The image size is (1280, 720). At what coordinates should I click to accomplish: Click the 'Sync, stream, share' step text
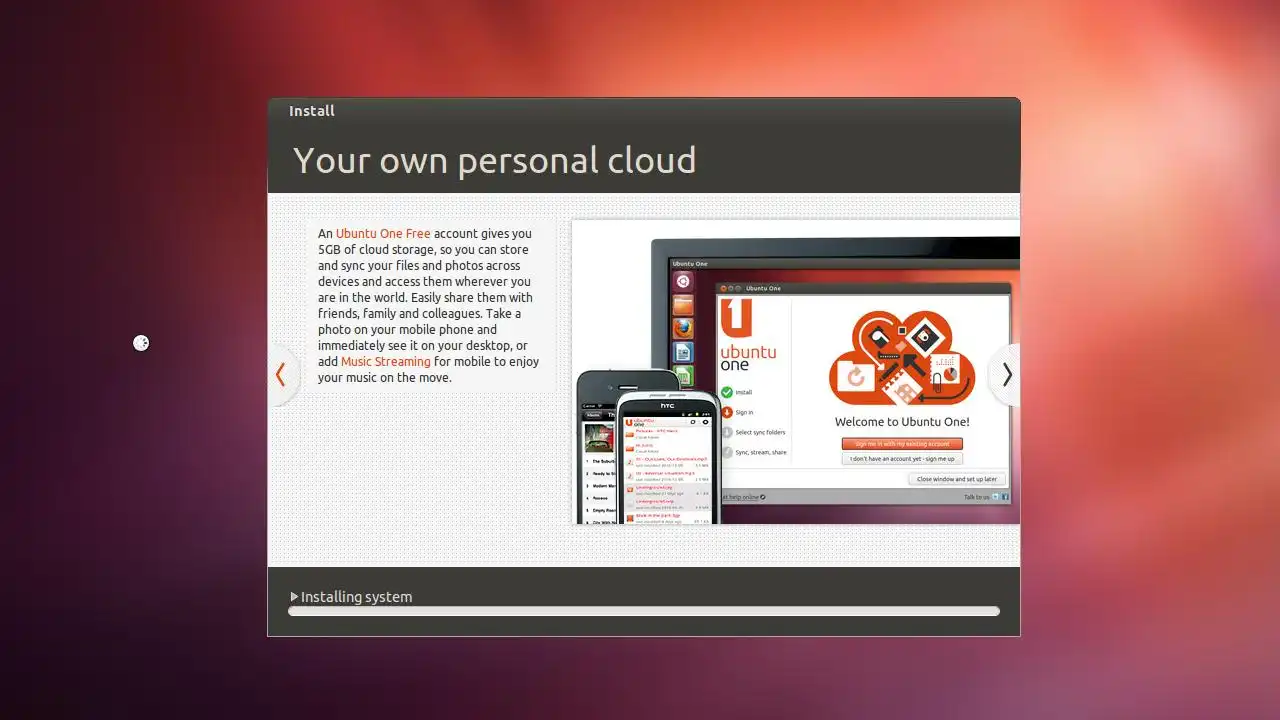click(760, 452)
